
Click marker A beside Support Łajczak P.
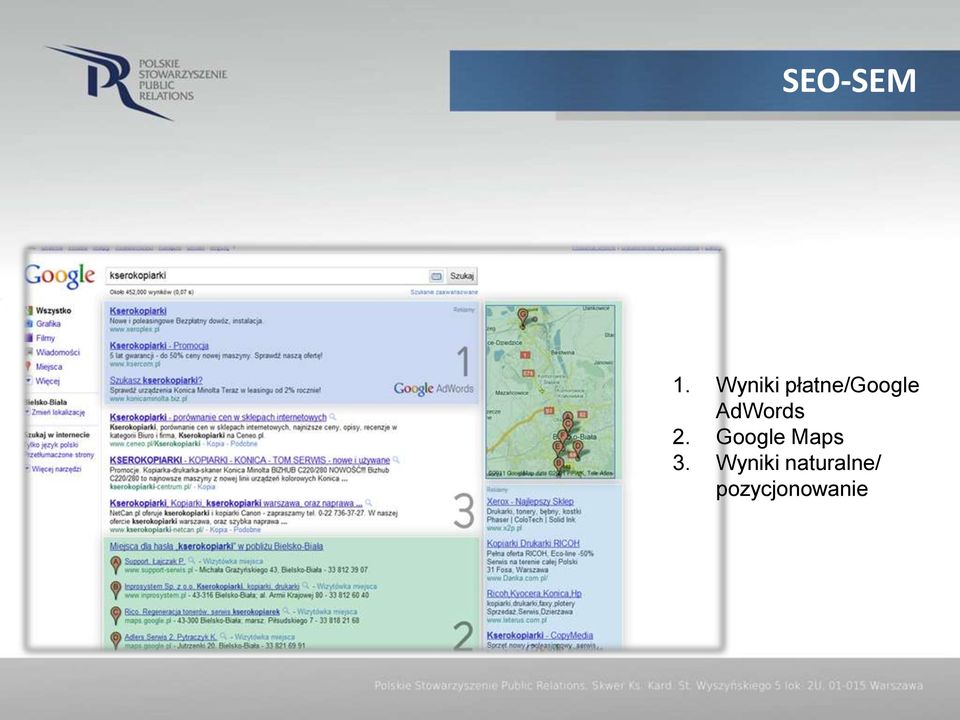[x=116, y=564]
